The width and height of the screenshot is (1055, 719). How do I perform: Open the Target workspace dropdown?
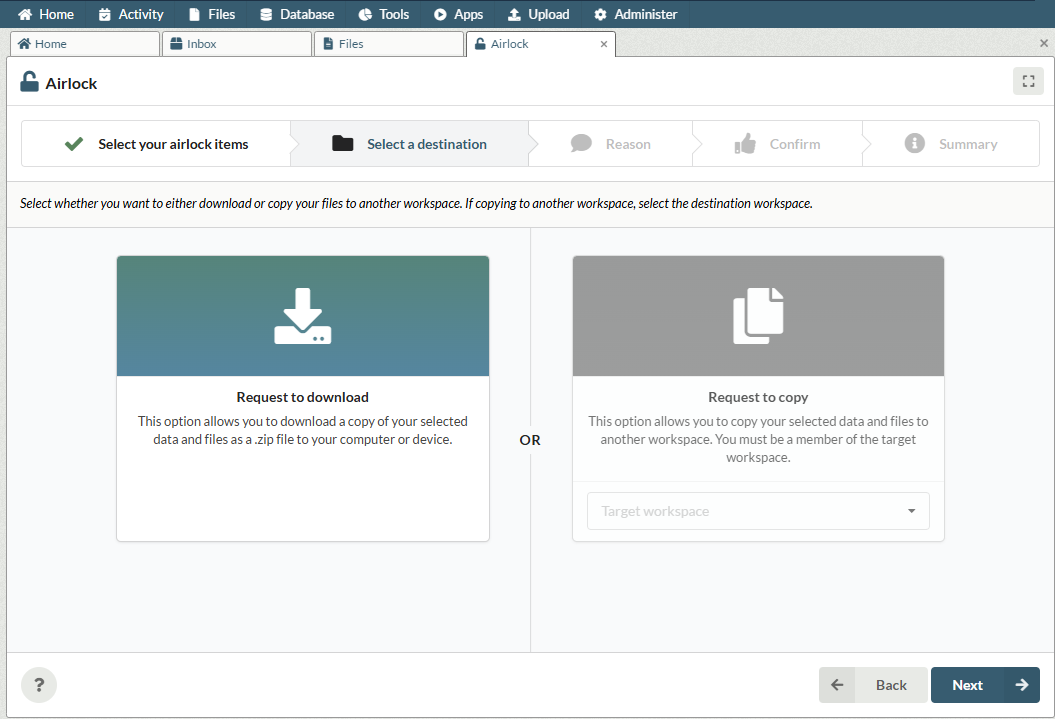[757, 511]
